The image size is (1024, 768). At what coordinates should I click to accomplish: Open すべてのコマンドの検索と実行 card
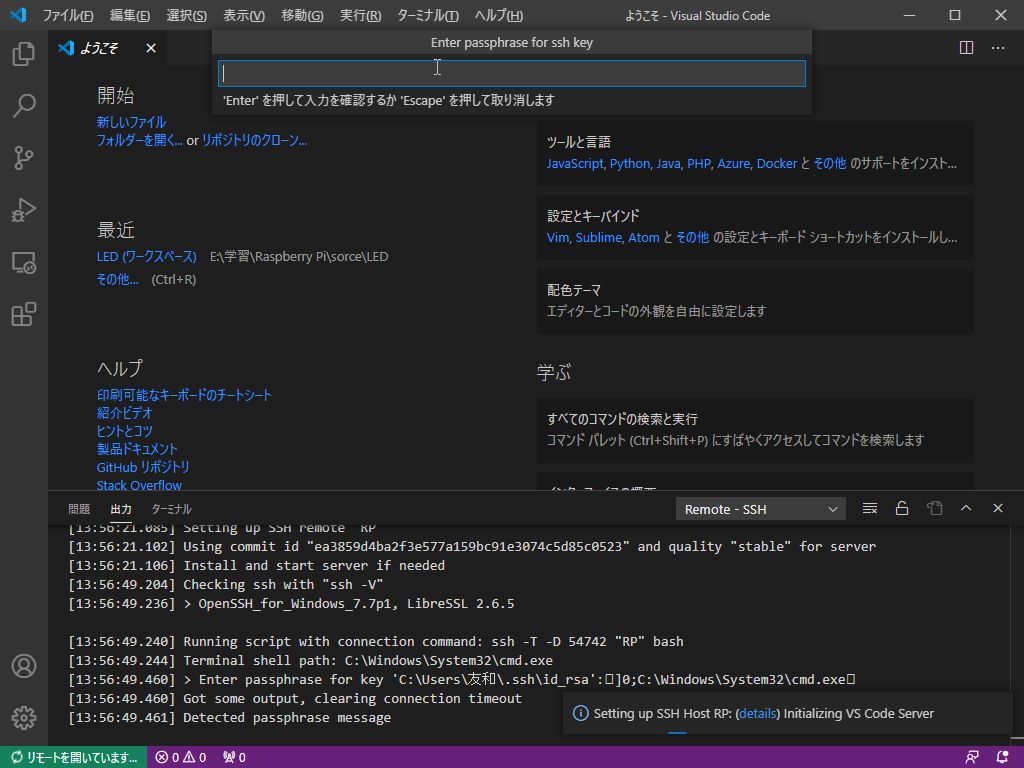(755, 430)
